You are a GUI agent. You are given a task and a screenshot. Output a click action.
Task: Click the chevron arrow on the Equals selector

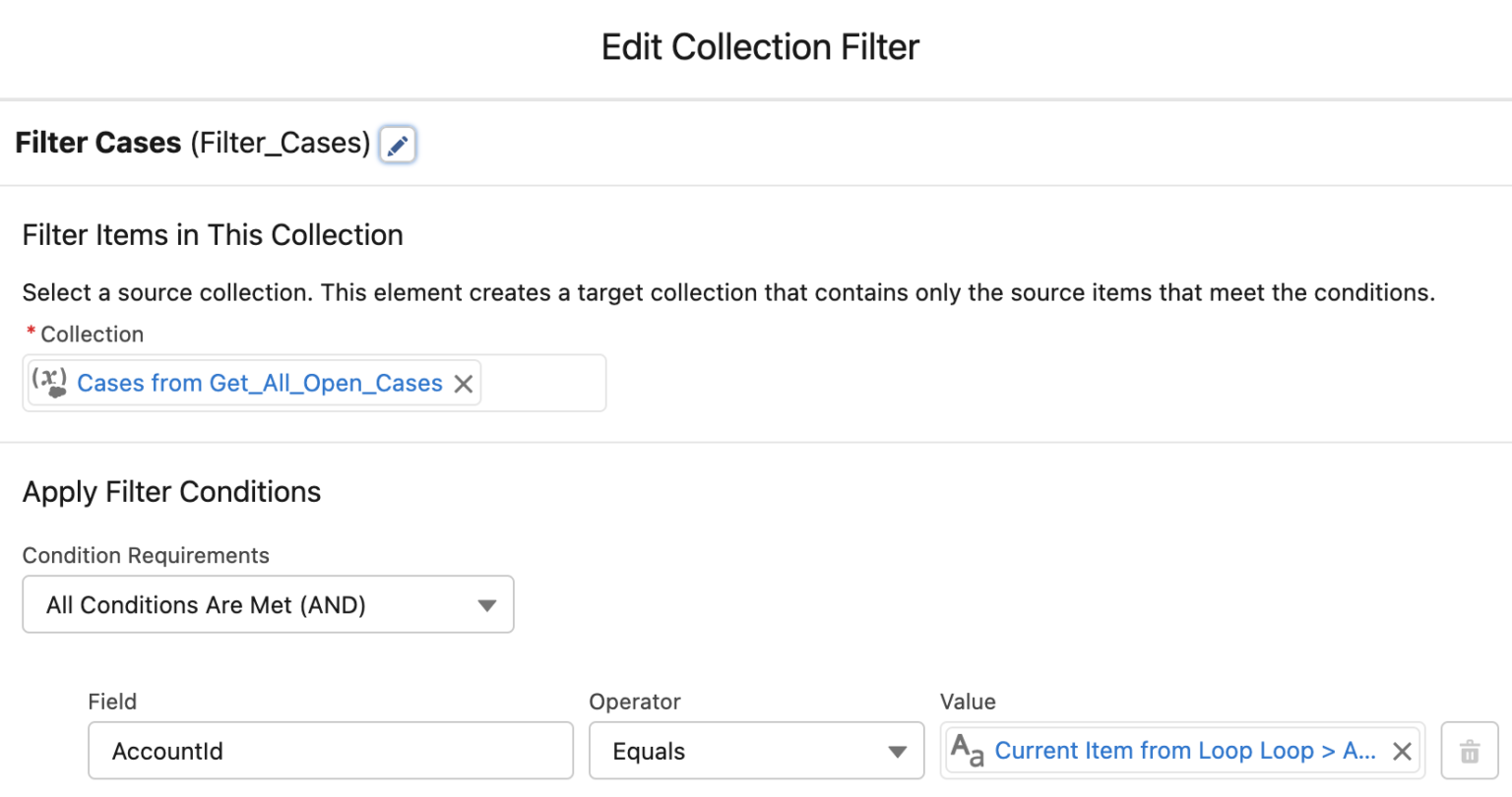(x=897, y=751)
